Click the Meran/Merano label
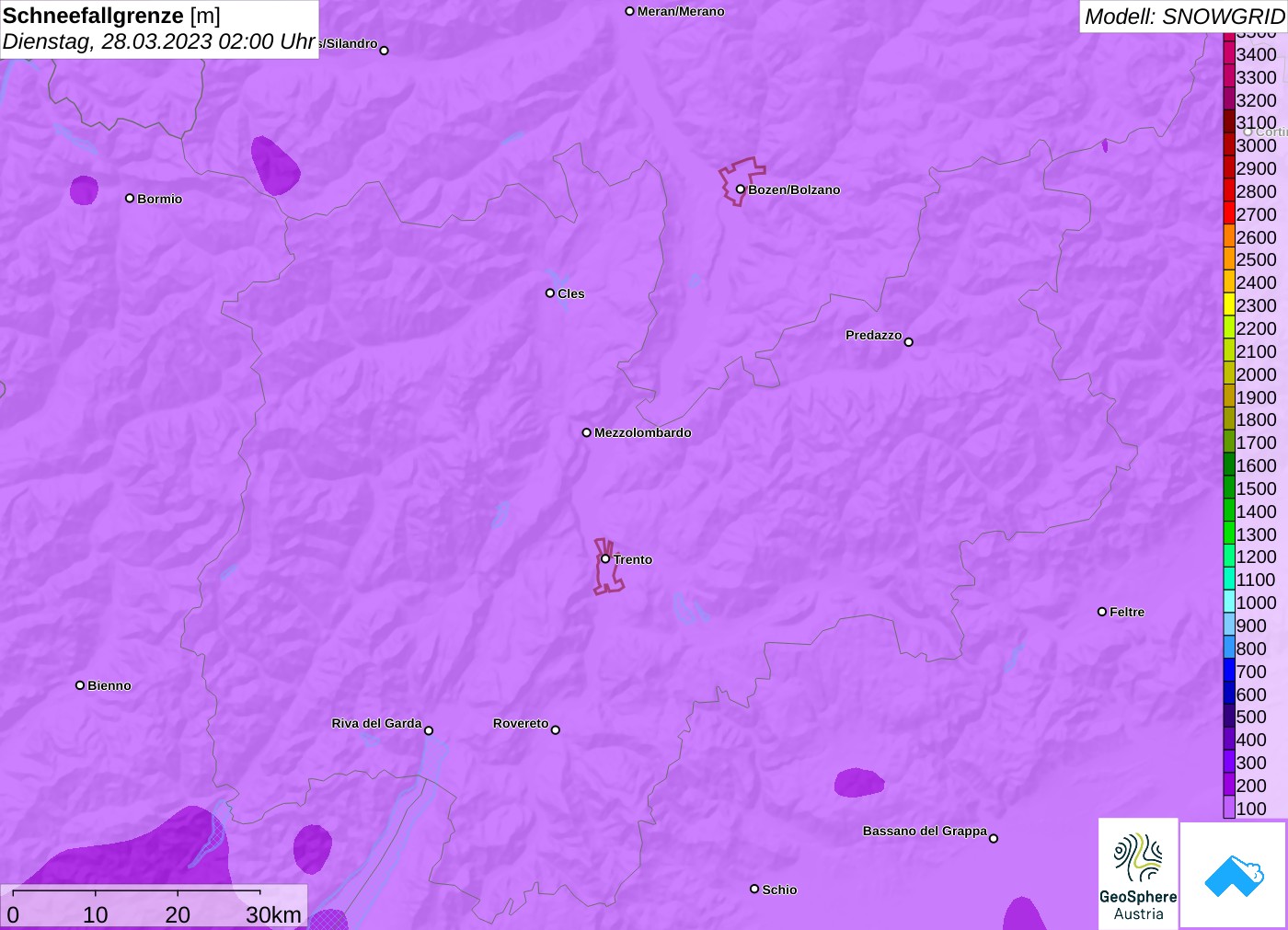This screenshot has height=930, width=1288. [x=681, y=11]
